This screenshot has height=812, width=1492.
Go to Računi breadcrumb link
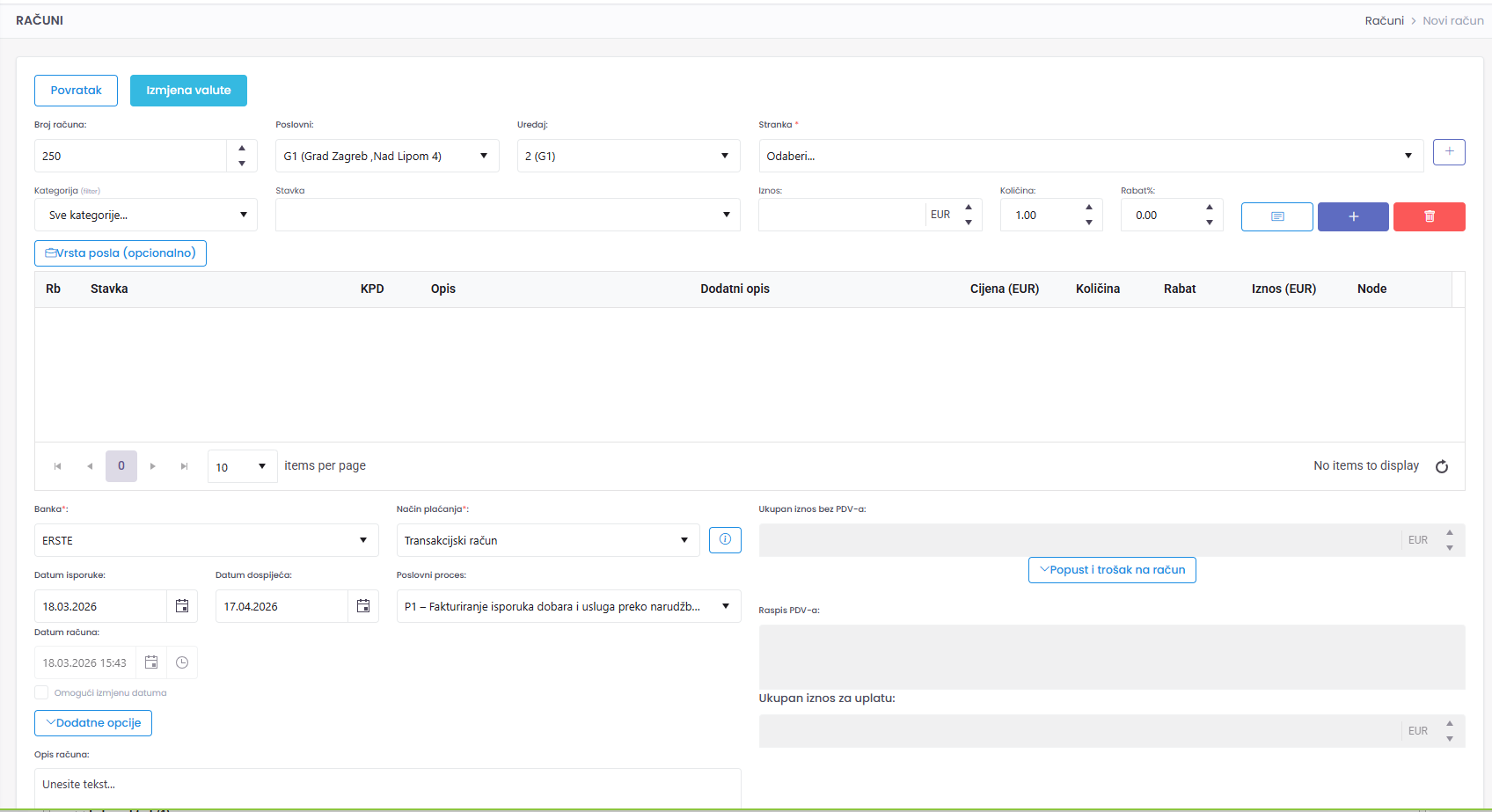1384,20
